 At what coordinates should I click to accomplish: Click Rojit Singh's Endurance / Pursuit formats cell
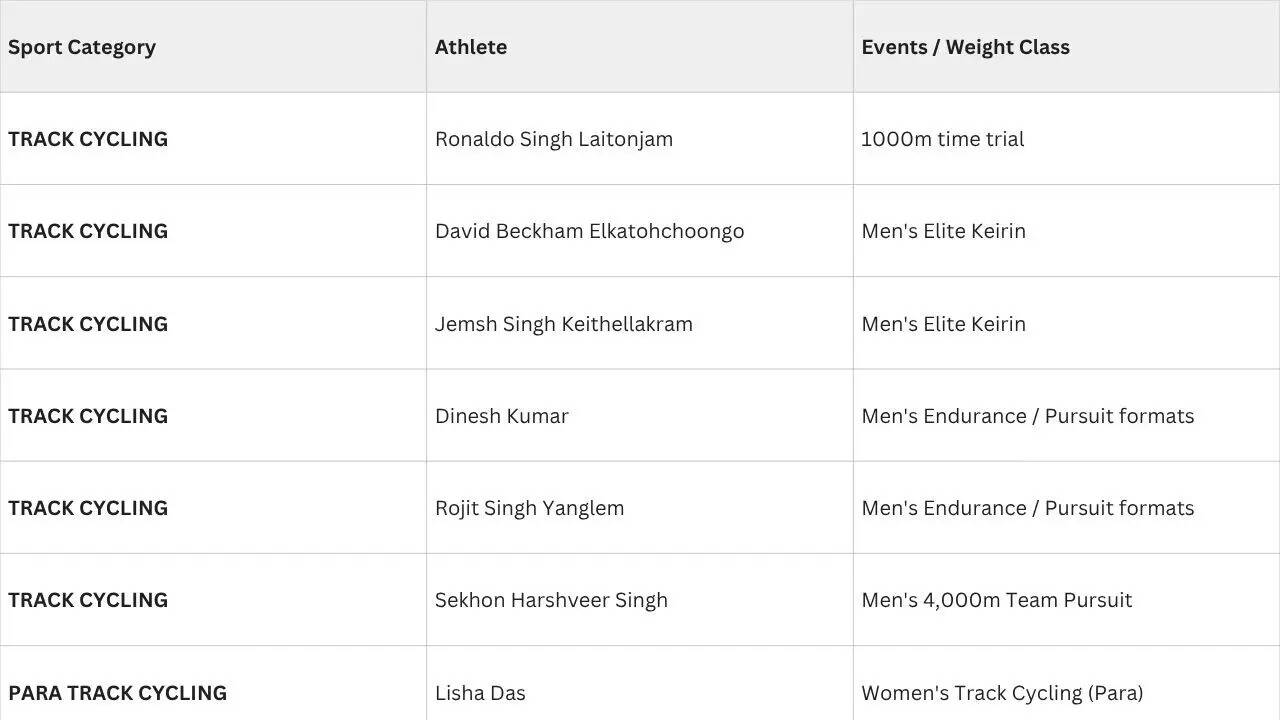[x=1066, y=508]
